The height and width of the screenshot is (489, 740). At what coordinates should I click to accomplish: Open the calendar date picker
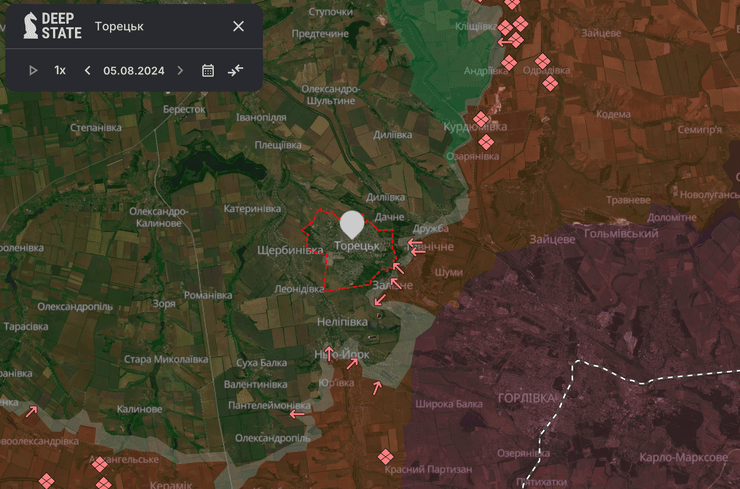click(208, 70)
